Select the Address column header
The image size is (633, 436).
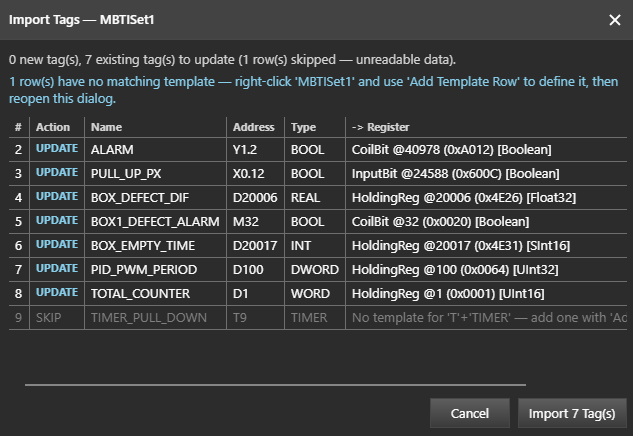[254, 127]
